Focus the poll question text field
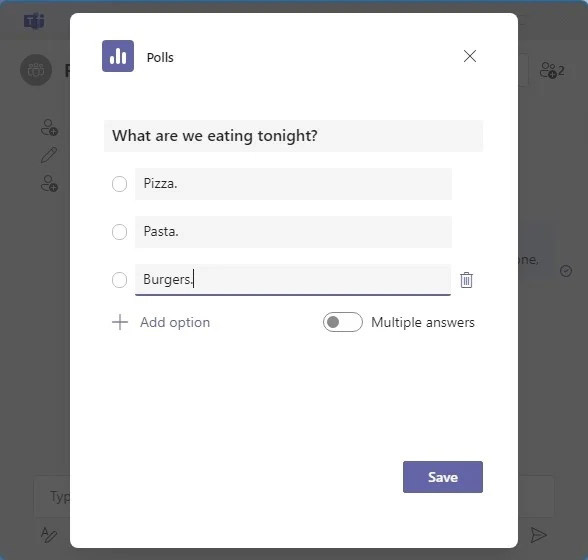This screenshot has width=588, height=560. [293, 136]
